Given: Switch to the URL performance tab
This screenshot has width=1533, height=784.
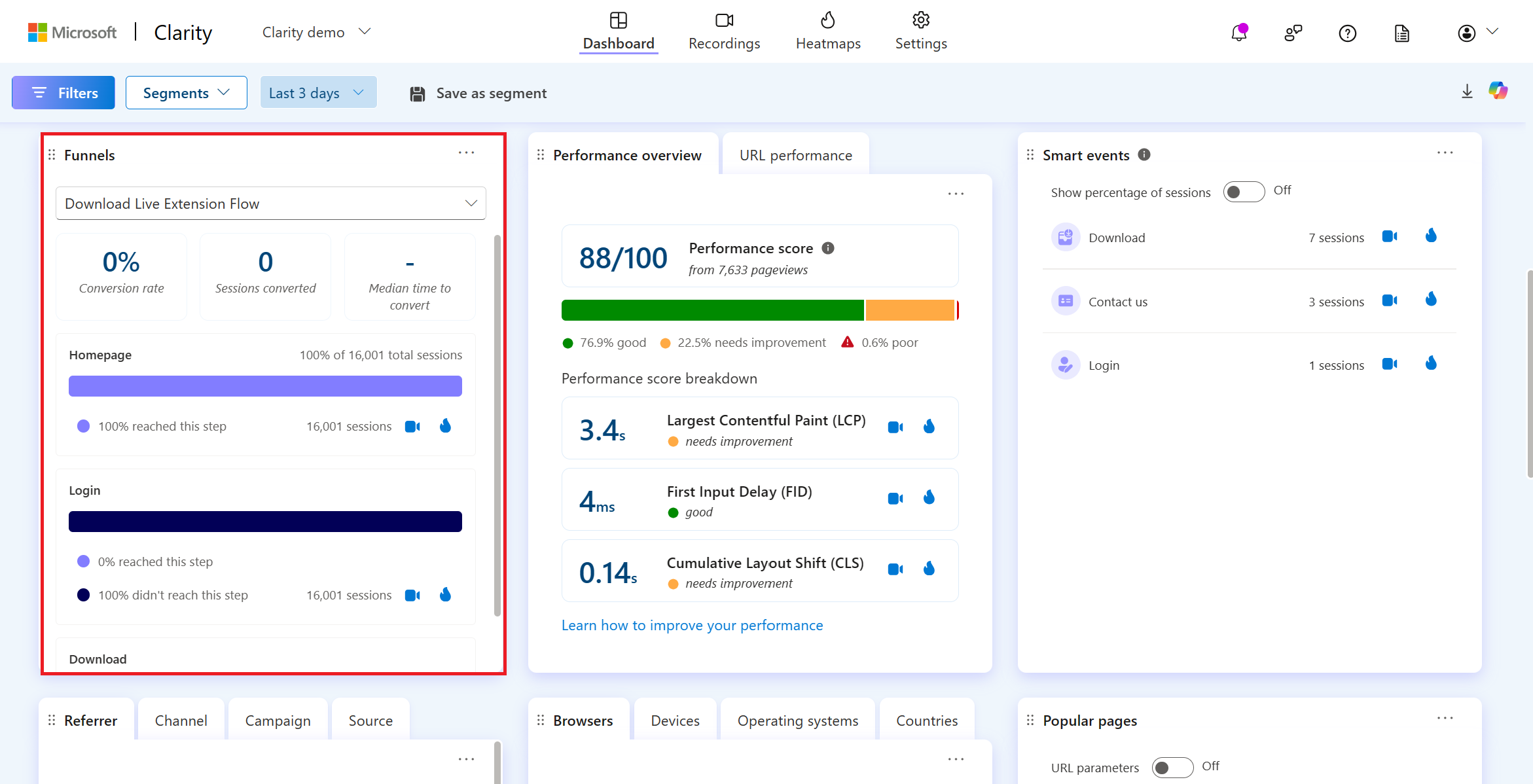Looking at the screenshot, I should (795, 154).
